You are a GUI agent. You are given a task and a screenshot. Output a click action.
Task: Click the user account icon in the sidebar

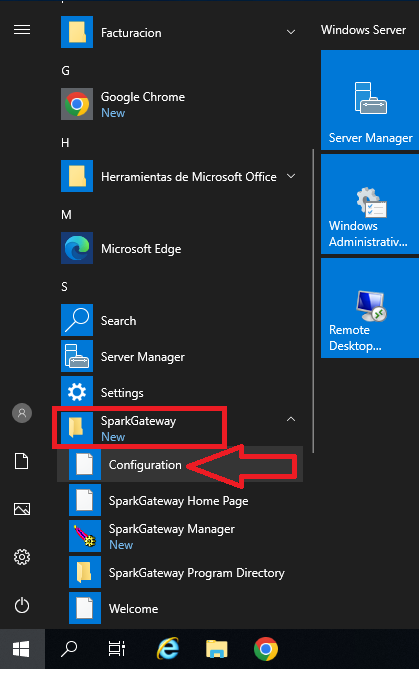tap(22, 413)
